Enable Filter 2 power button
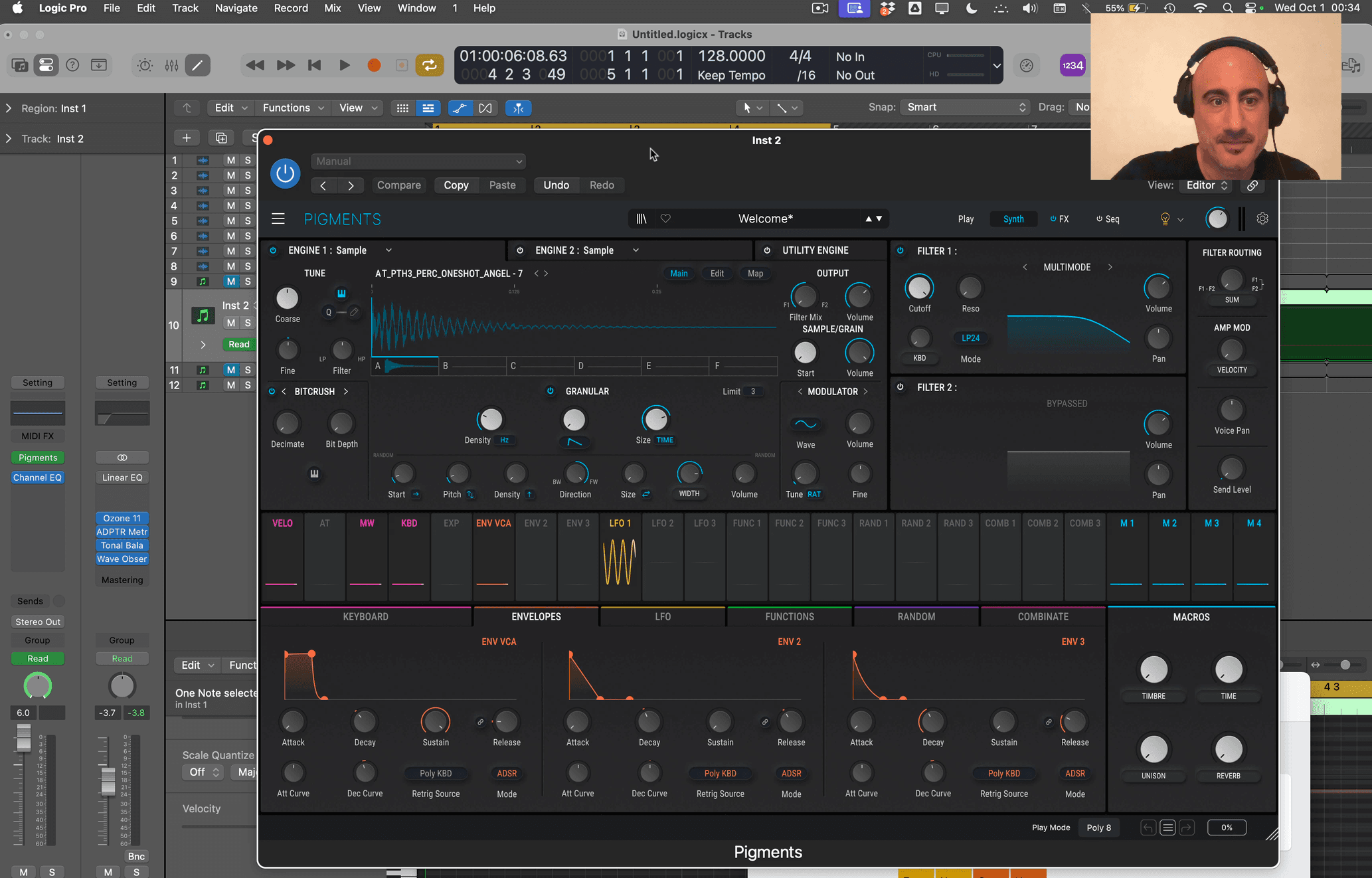The image size is (1372, 878). tap(900, 387)
